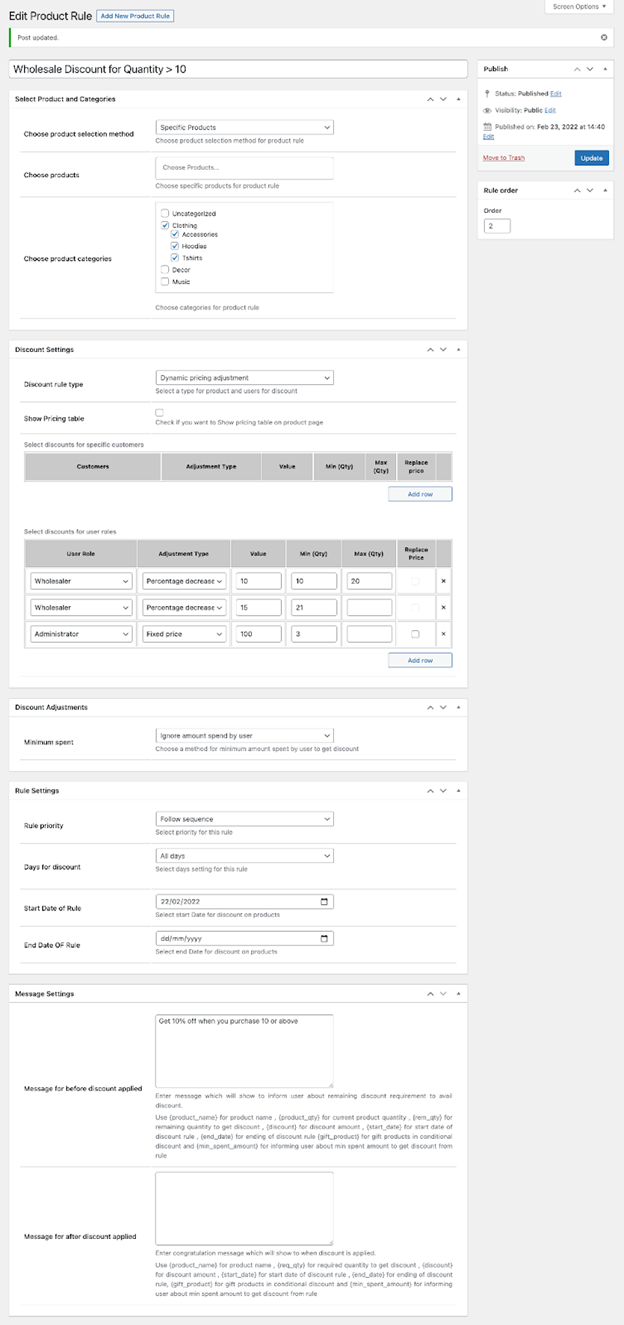Check the Uncategorized category checkbox

click(x=165, y=214)
